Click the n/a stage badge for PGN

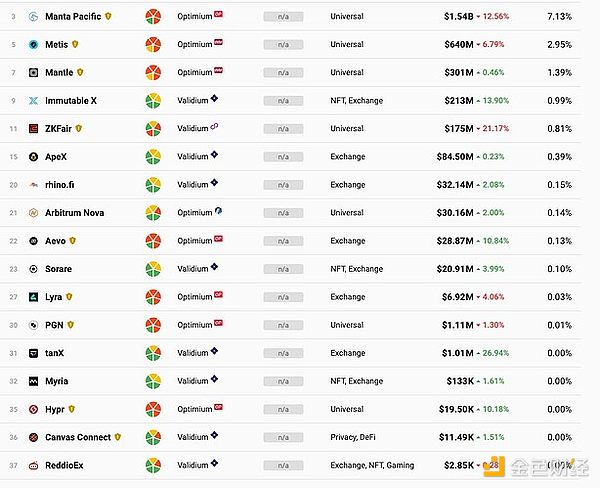283,325
